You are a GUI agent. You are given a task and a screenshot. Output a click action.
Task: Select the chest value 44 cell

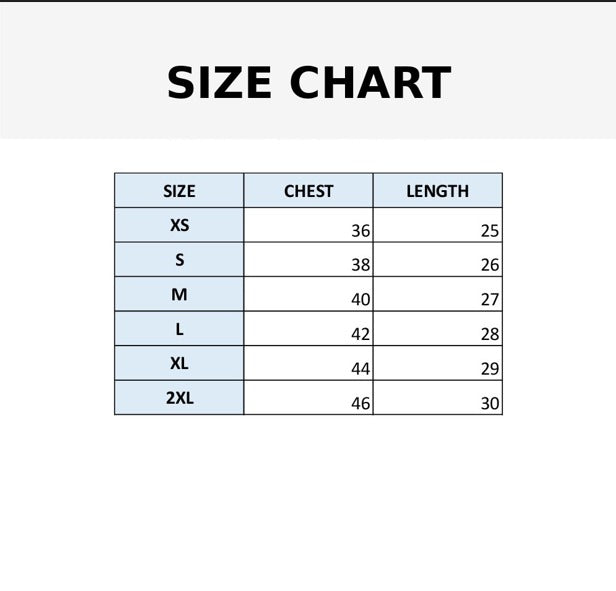coord(309,364)
